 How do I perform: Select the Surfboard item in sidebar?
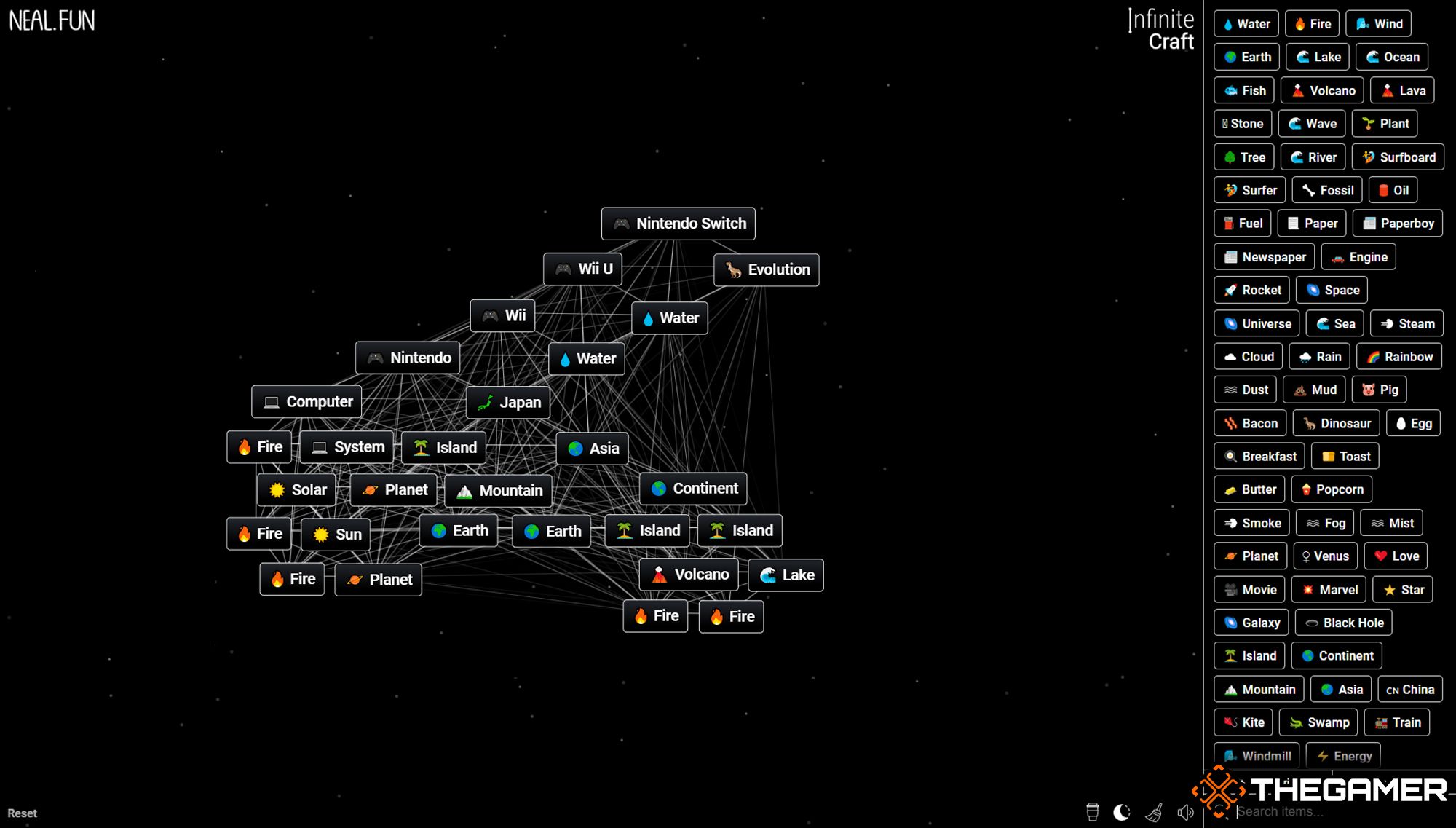(1398, 157)
